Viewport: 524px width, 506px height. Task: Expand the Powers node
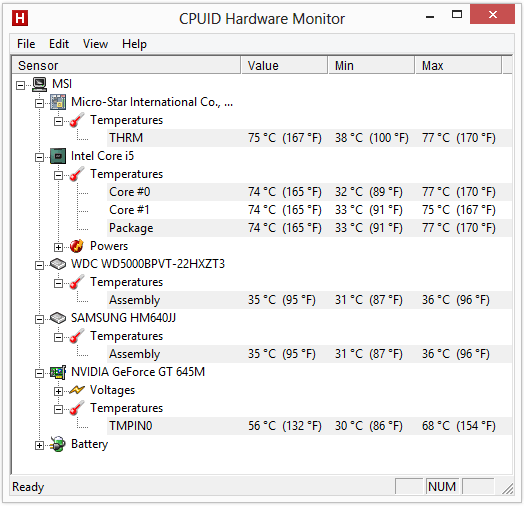point(58,247)
